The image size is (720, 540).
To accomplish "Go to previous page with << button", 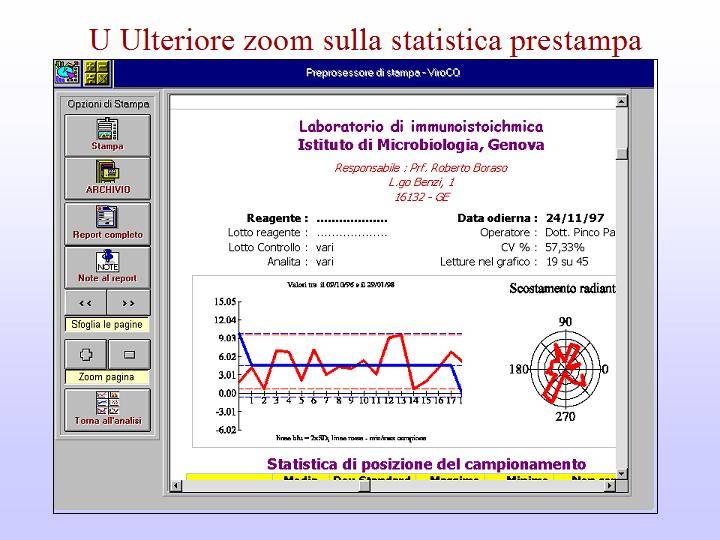I will [86, 302].
